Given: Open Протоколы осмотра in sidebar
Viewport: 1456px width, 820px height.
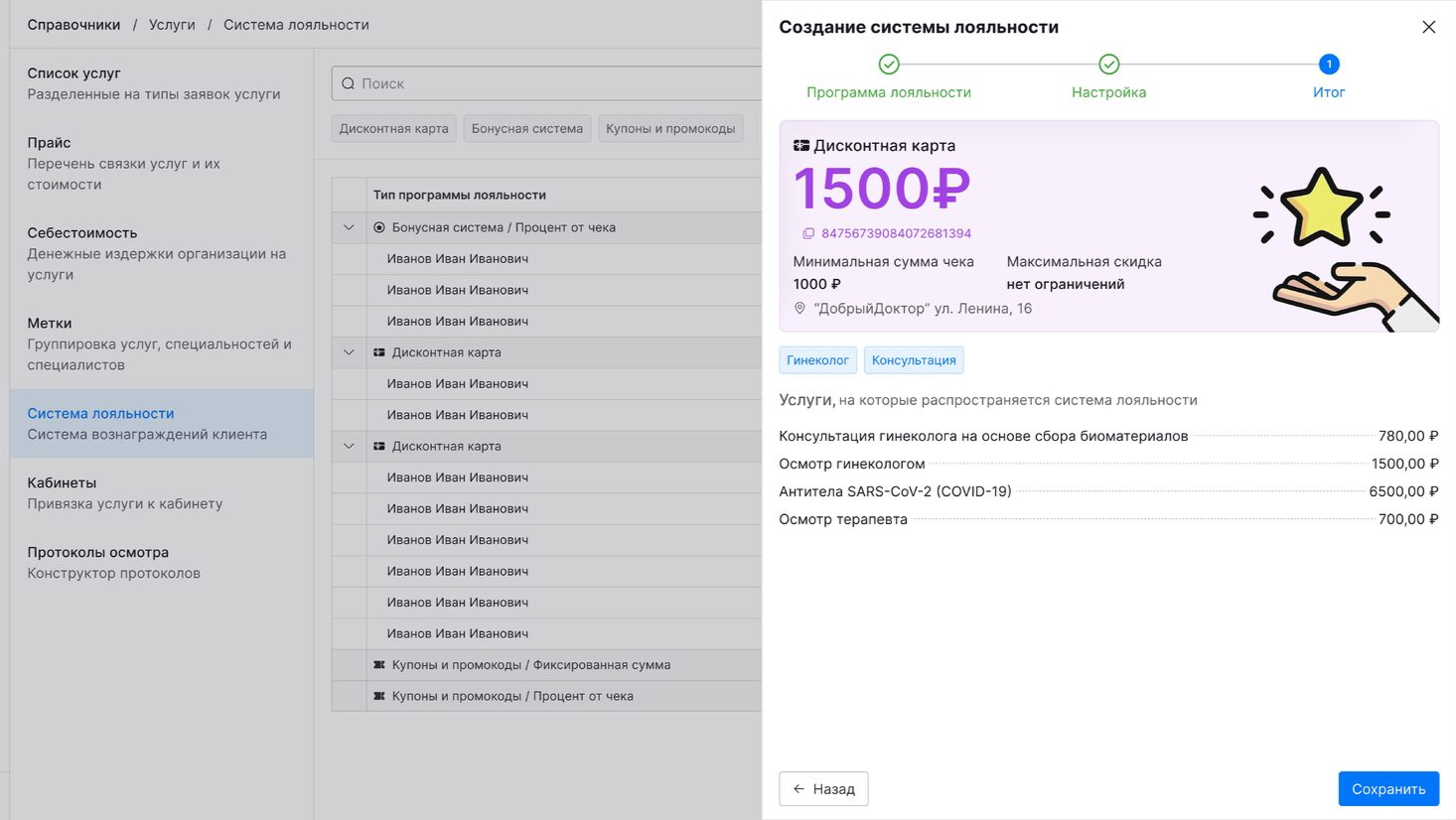Looking at the screenshot, I should (97, 553).
